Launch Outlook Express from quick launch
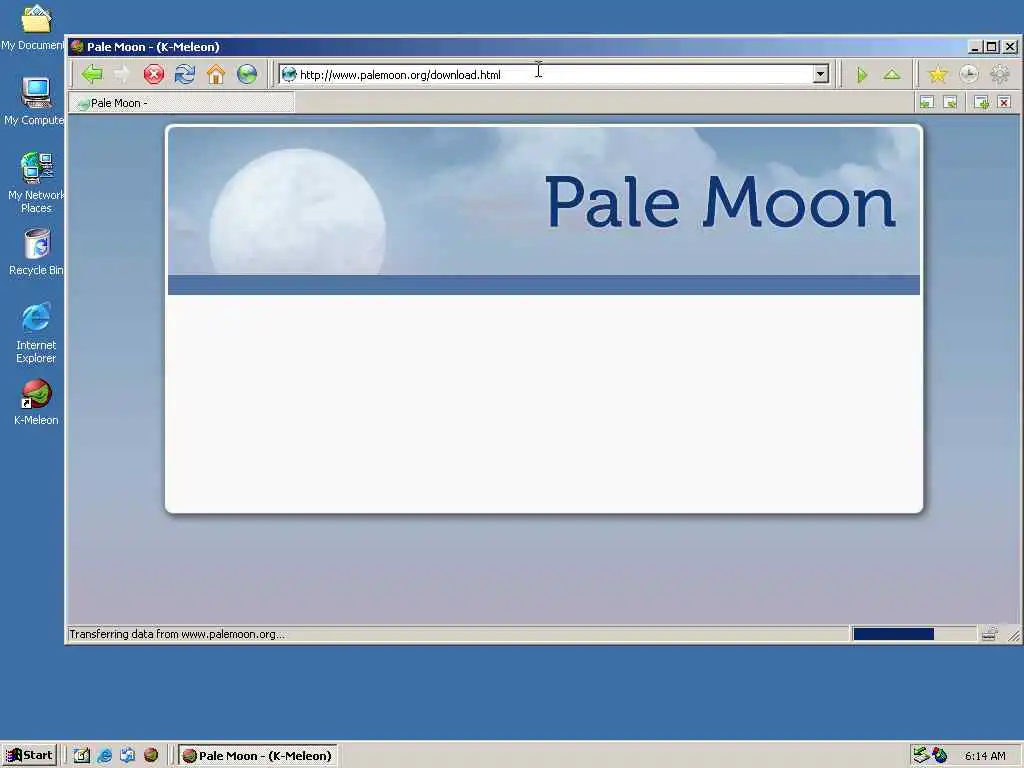 [x=127, y=756]
